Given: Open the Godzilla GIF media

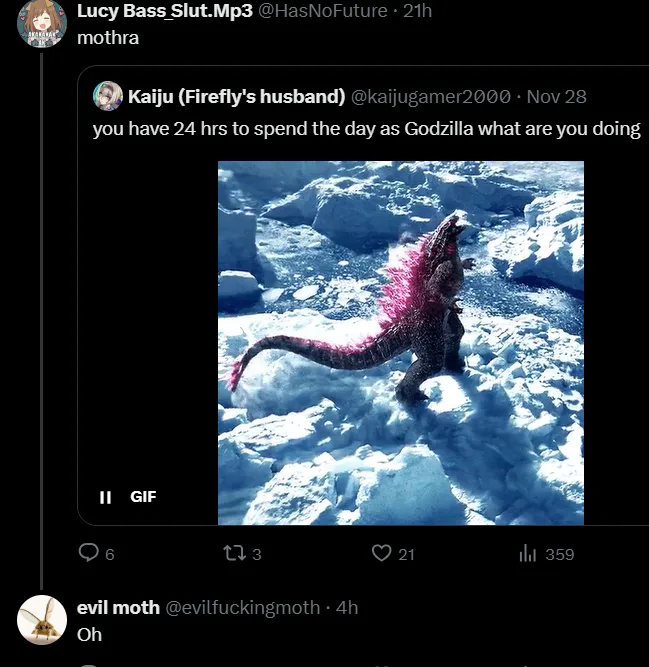Looking at the screenshot, I should pos(400,342).
